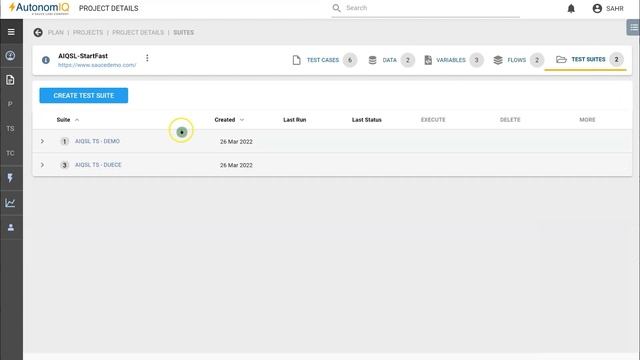
Task: Open the document plan icon in sidebar
Action: coord(11,80)
